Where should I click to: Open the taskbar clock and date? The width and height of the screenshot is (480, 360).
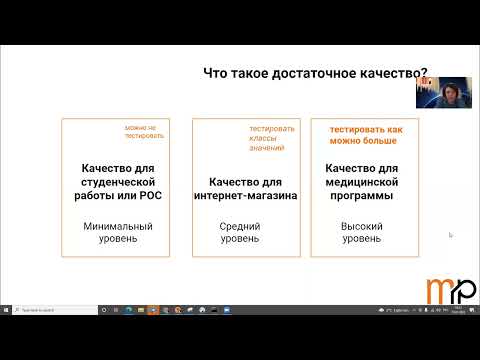point(458,310)
